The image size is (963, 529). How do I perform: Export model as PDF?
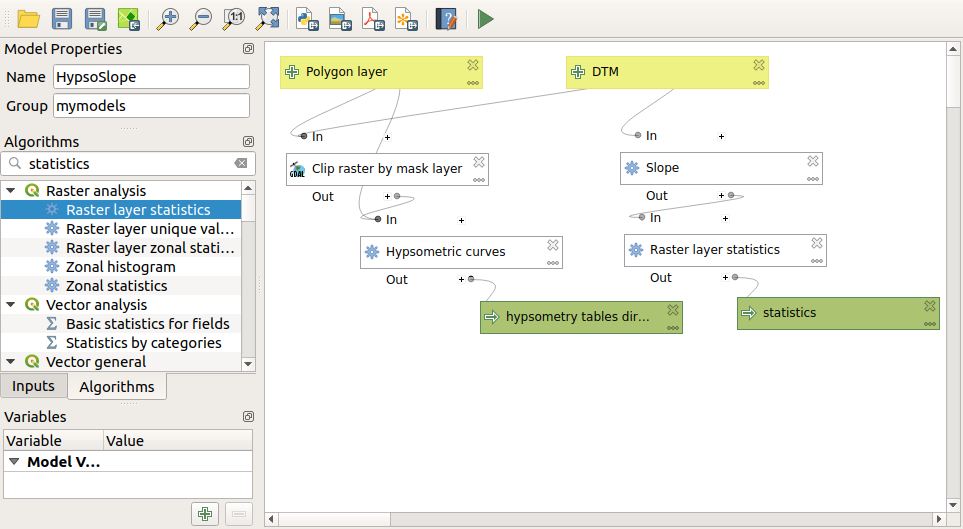(372, 18)
